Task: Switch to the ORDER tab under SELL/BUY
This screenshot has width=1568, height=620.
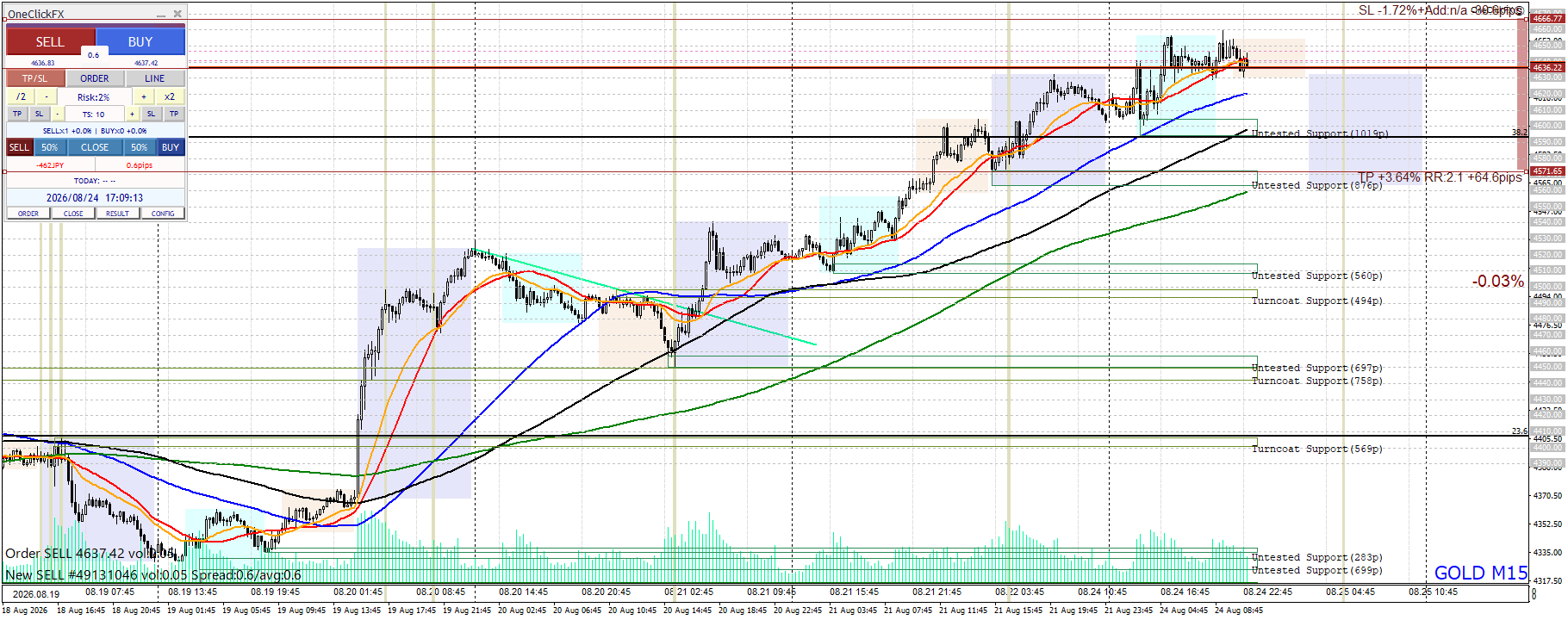Action: click(x=95, y=78)
